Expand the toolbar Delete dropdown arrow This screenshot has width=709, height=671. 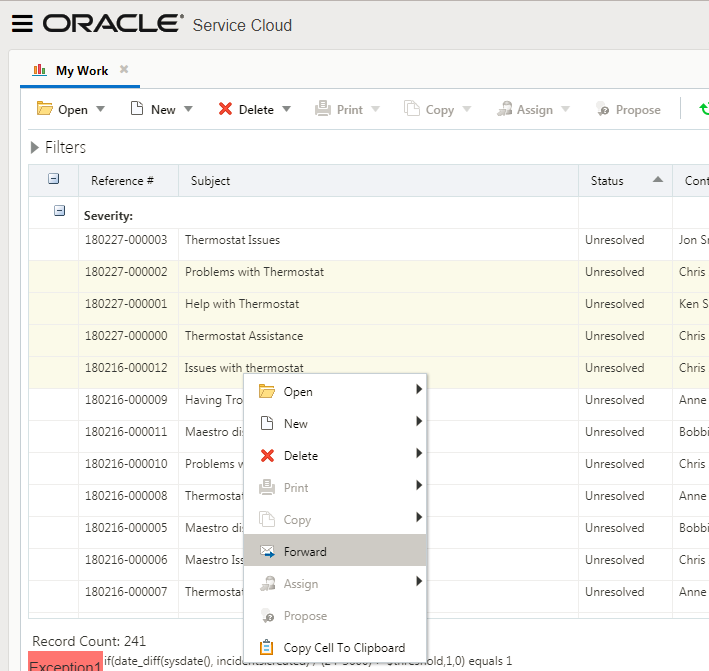click(286, 110)
